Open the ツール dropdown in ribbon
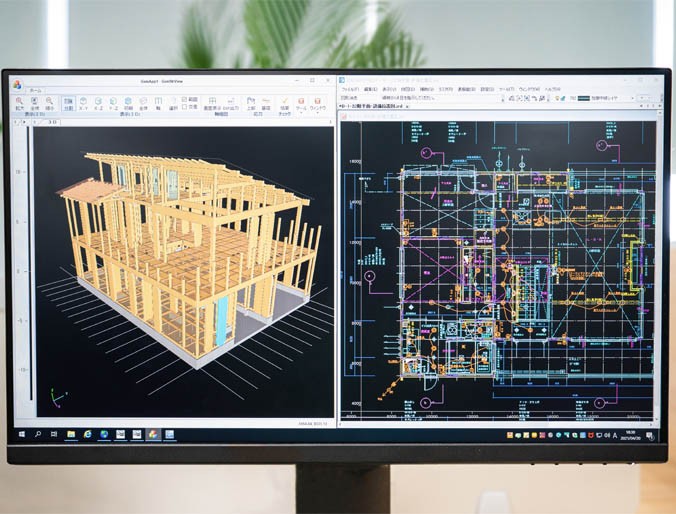 point(301,104)
